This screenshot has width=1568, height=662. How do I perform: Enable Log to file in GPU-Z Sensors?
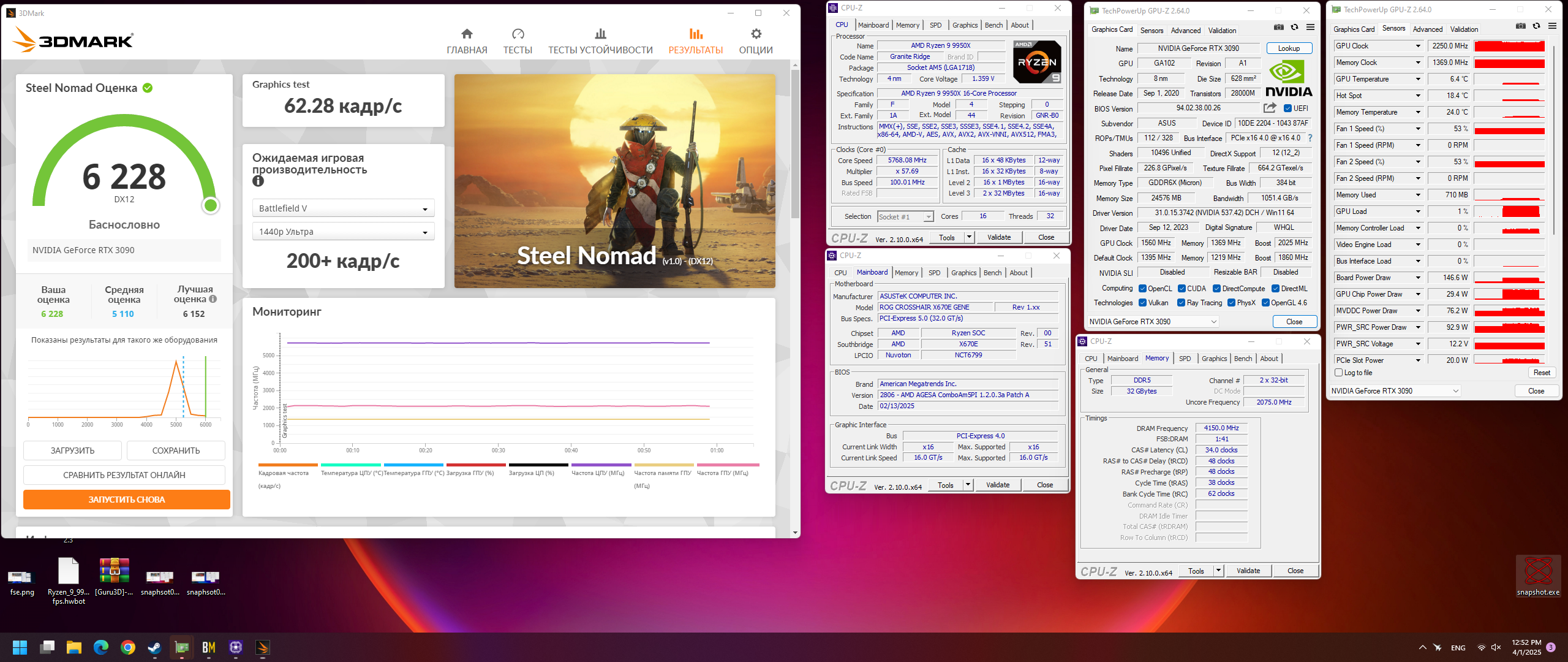[1339, 373]
